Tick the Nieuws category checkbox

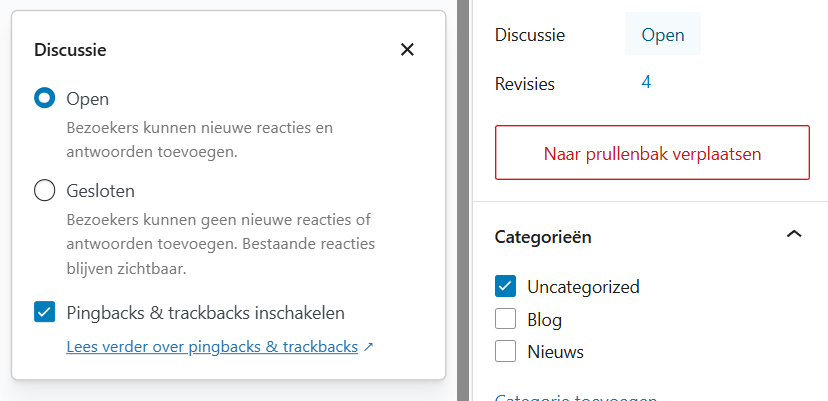(x=506, y=351)
